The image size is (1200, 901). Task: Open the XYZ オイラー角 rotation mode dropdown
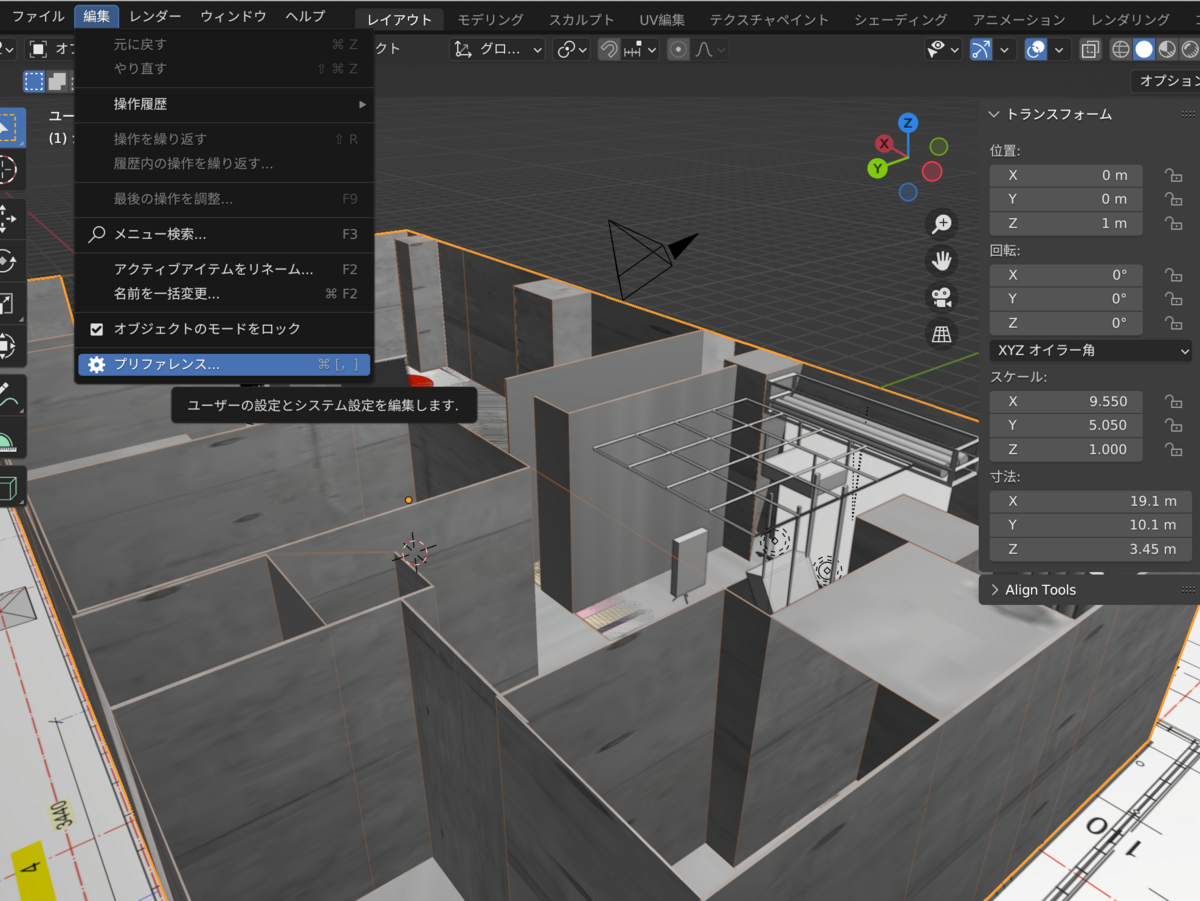(1090, 350)
